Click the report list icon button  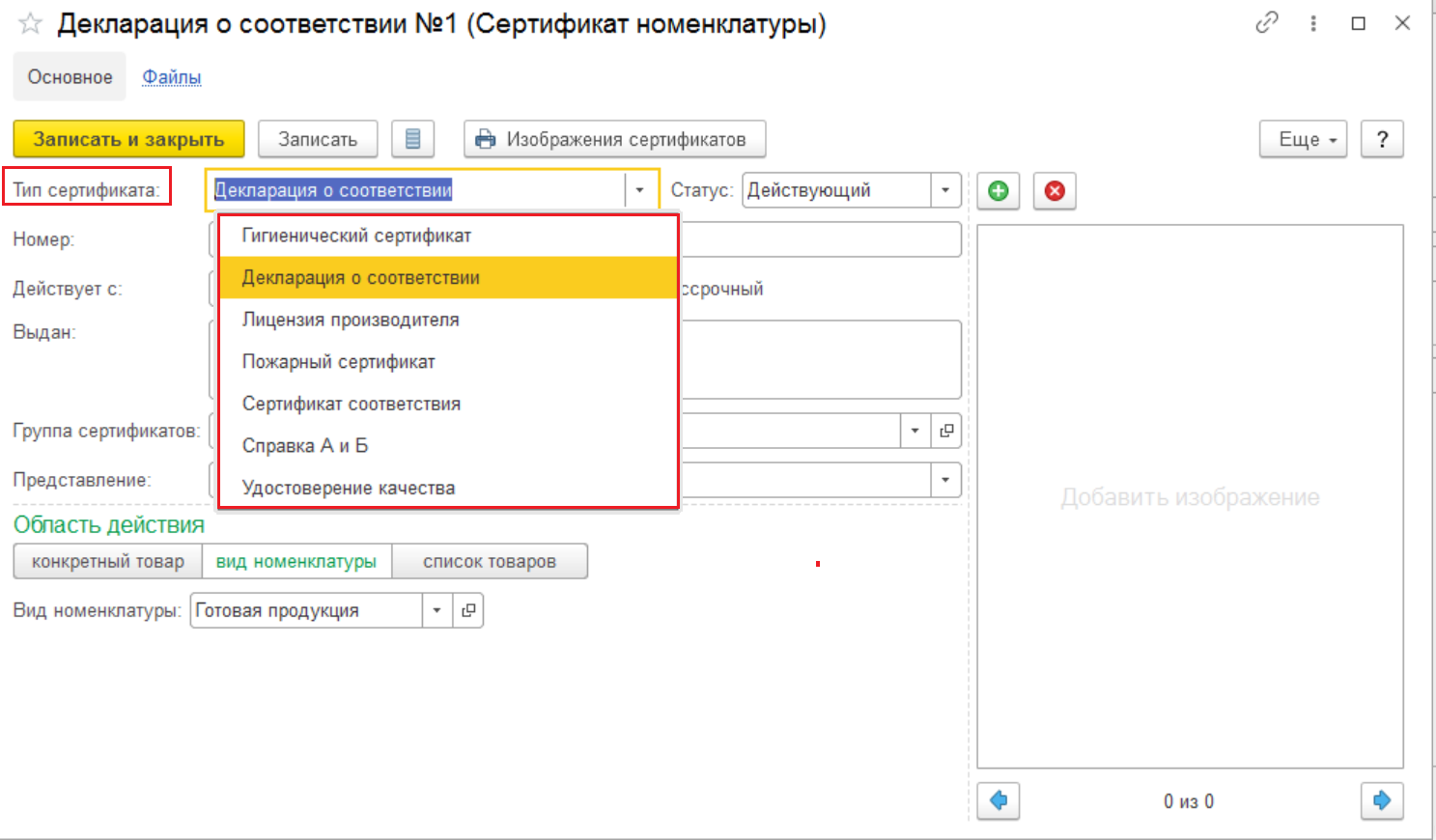[x=412, y=139]
